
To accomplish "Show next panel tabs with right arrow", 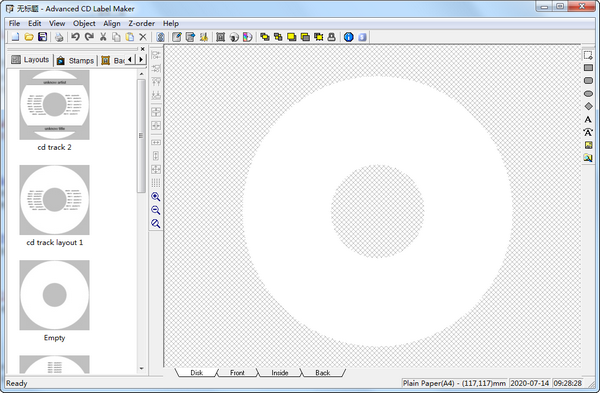I will pos(141,59).
